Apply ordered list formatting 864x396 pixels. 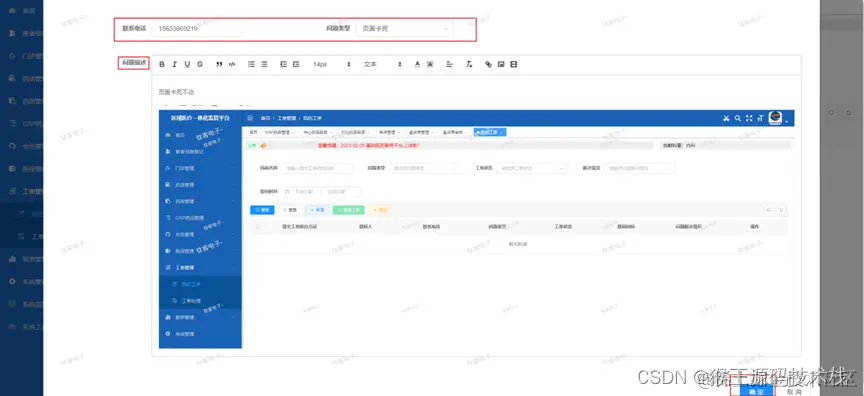pos(251,64)
